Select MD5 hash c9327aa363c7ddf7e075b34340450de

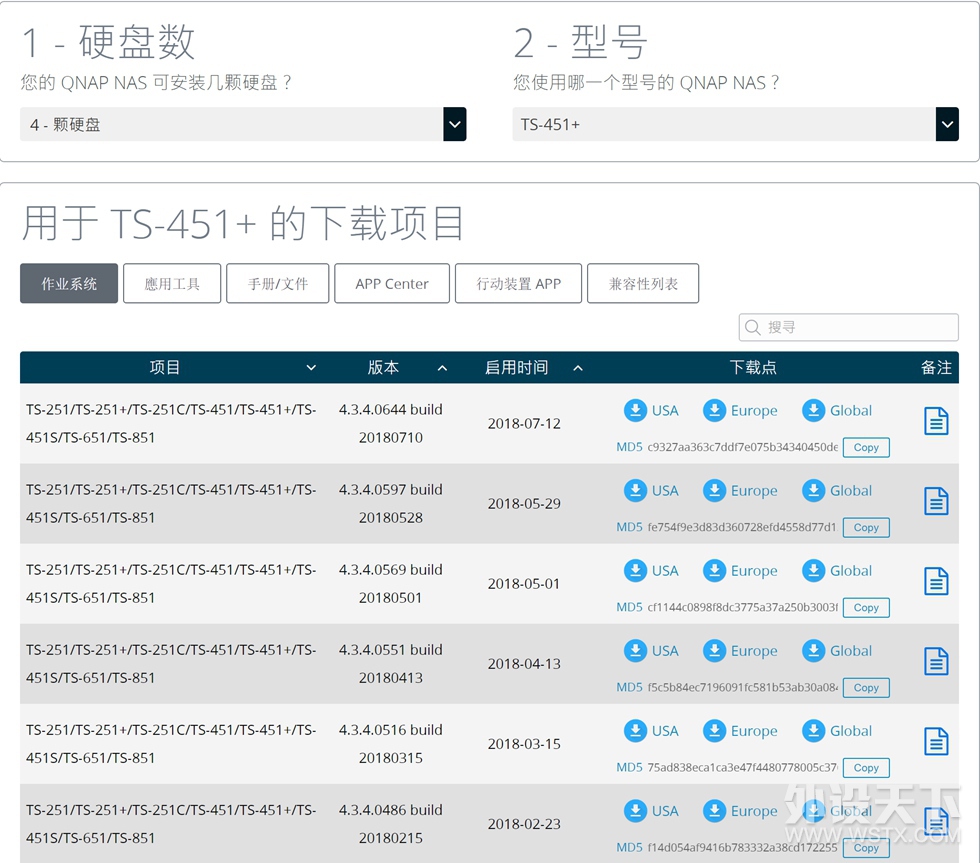click(742, 447)
